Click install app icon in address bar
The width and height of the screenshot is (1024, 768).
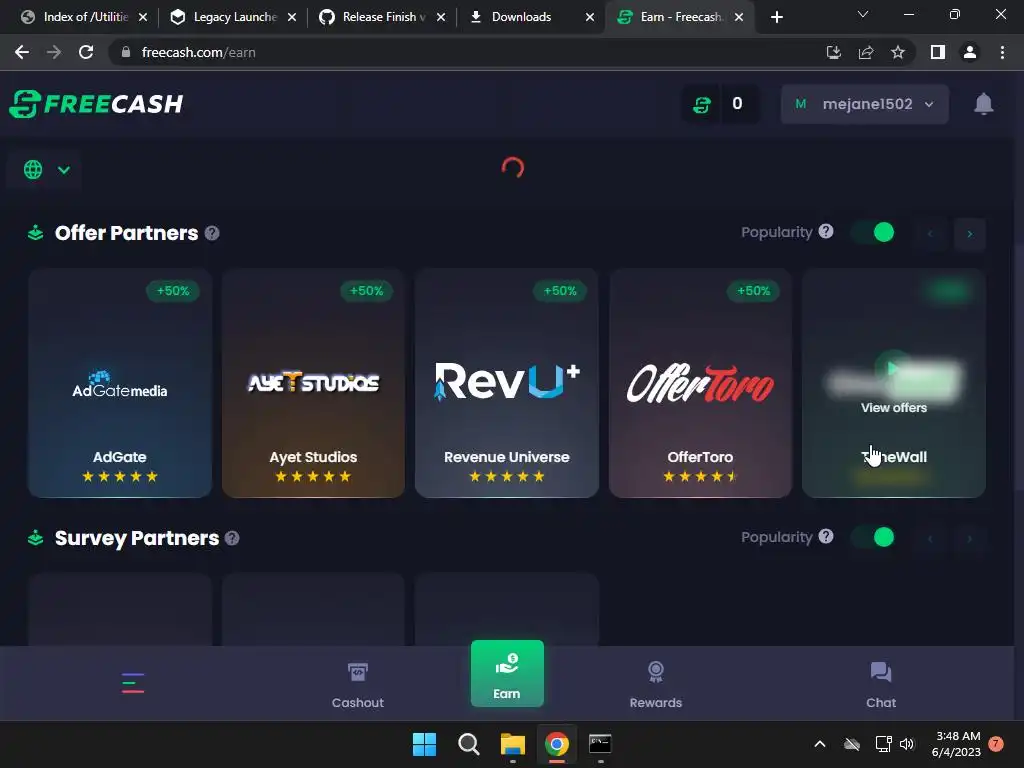coord(834,52)
